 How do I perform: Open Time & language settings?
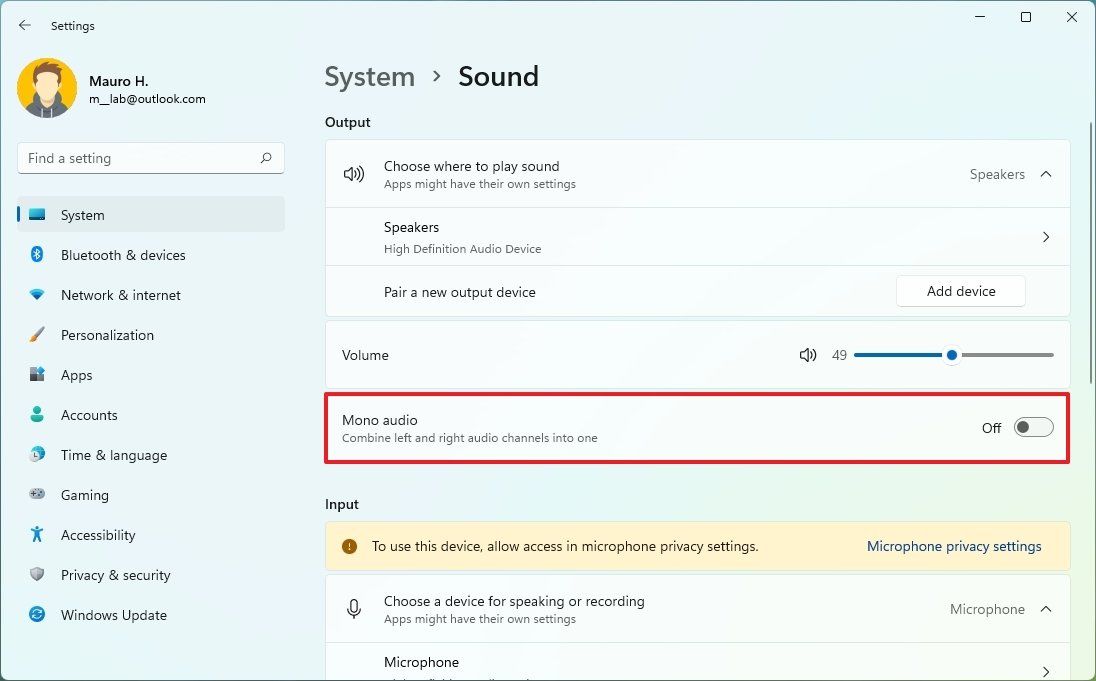click(x=113, y=455)
